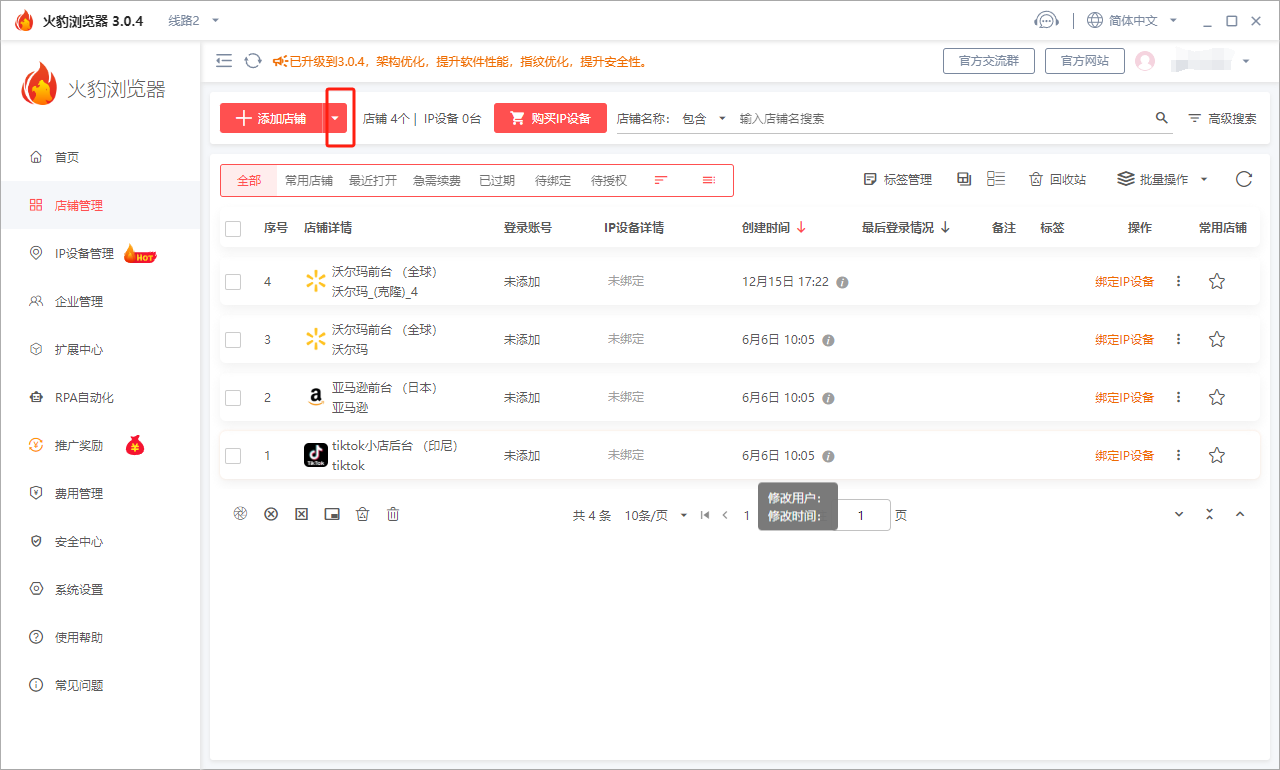This screenshot has width=1280, height=770.
Task: Click the refresh icon in top bar
Action: point(253,61)
